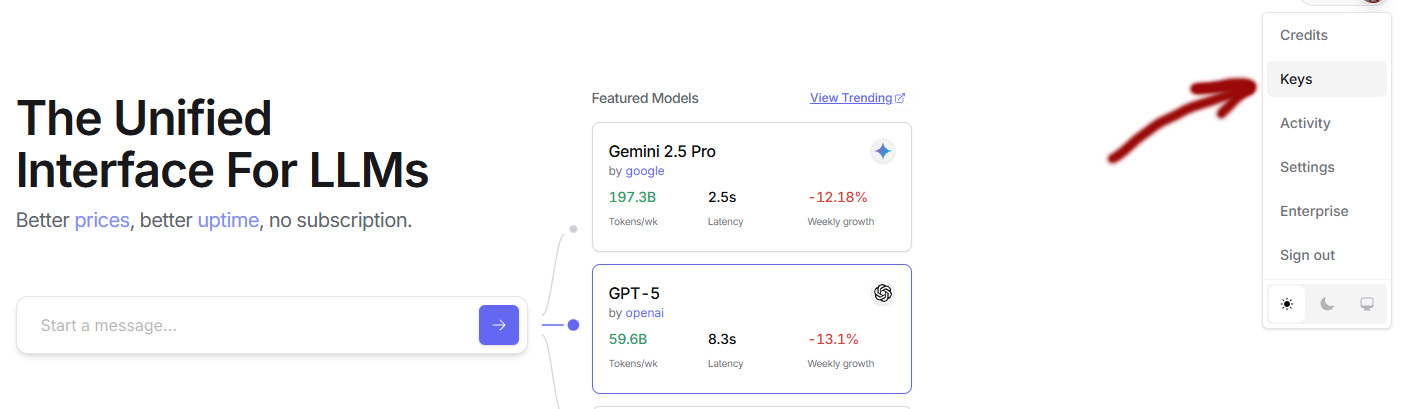Follow the 'google' provider link
The height and width of the screenshot is (409, 1404).
tap(645, 171)
